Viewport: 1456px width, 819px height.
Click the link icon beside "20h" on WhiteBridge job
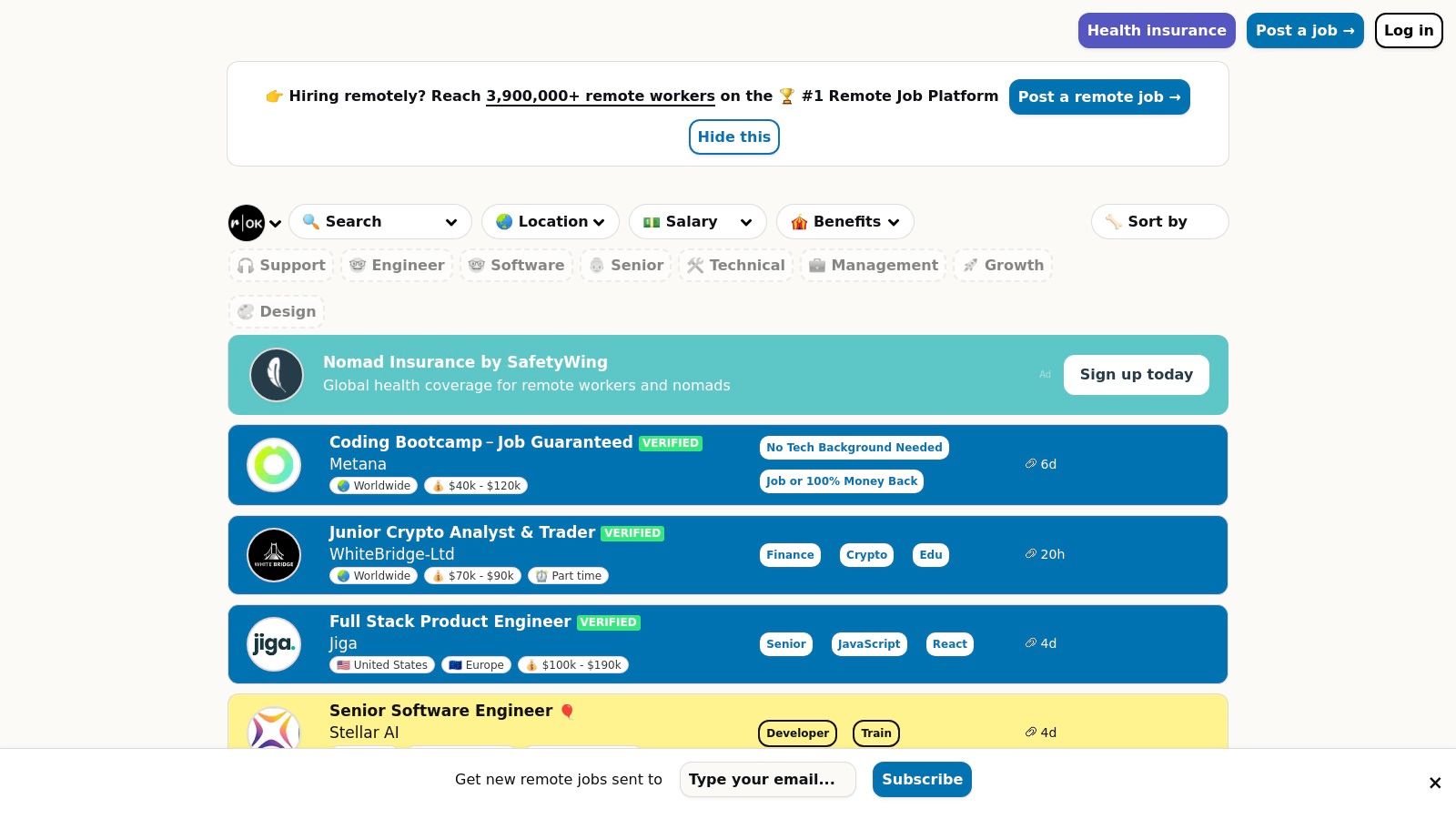click(x=1030, y=554)
